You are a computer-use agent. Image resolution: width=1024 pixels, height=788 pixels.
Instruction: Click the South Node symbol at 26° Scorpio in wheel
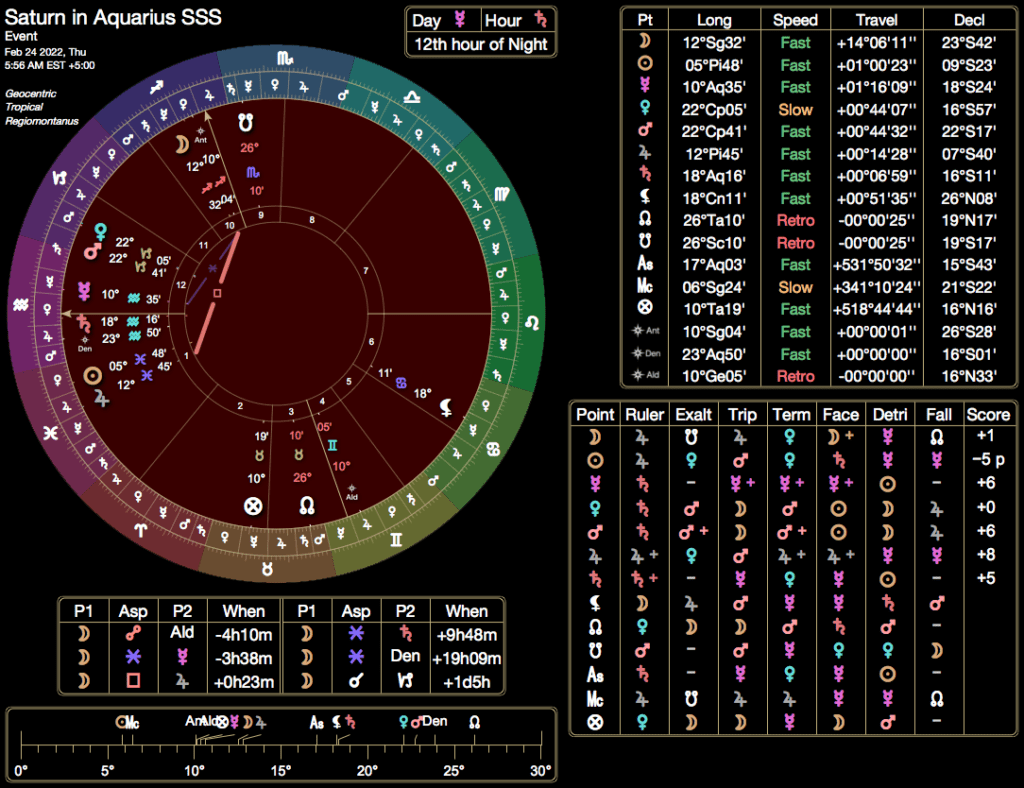point(245,122)
